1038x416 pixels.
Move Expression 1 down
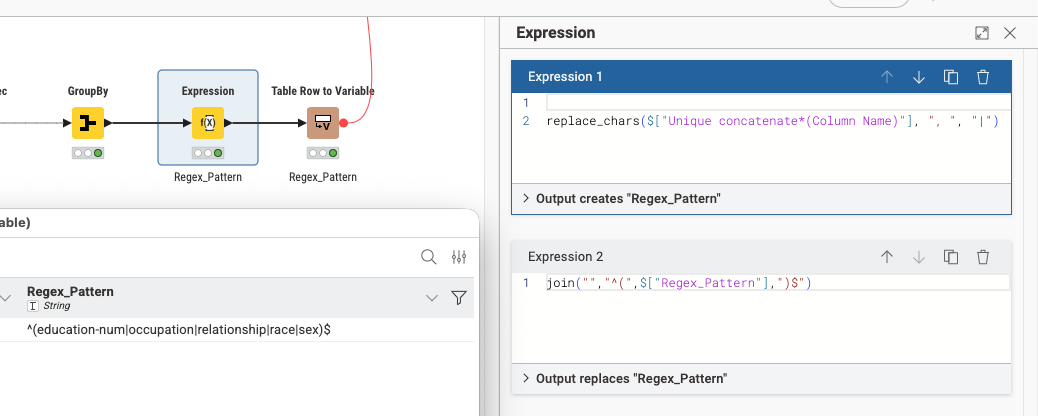click(x=918, y=77)
